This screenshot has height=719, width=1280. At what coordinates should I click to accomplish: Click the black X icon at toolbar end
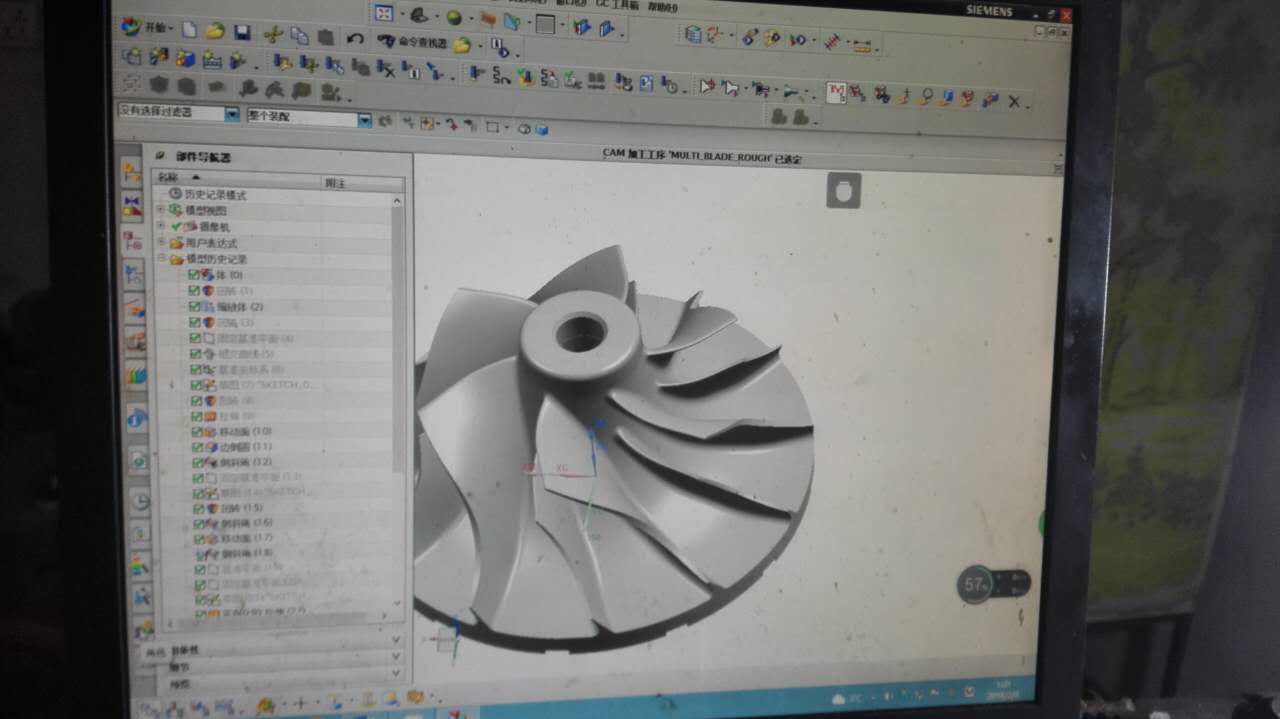(x=1014, y=101)
